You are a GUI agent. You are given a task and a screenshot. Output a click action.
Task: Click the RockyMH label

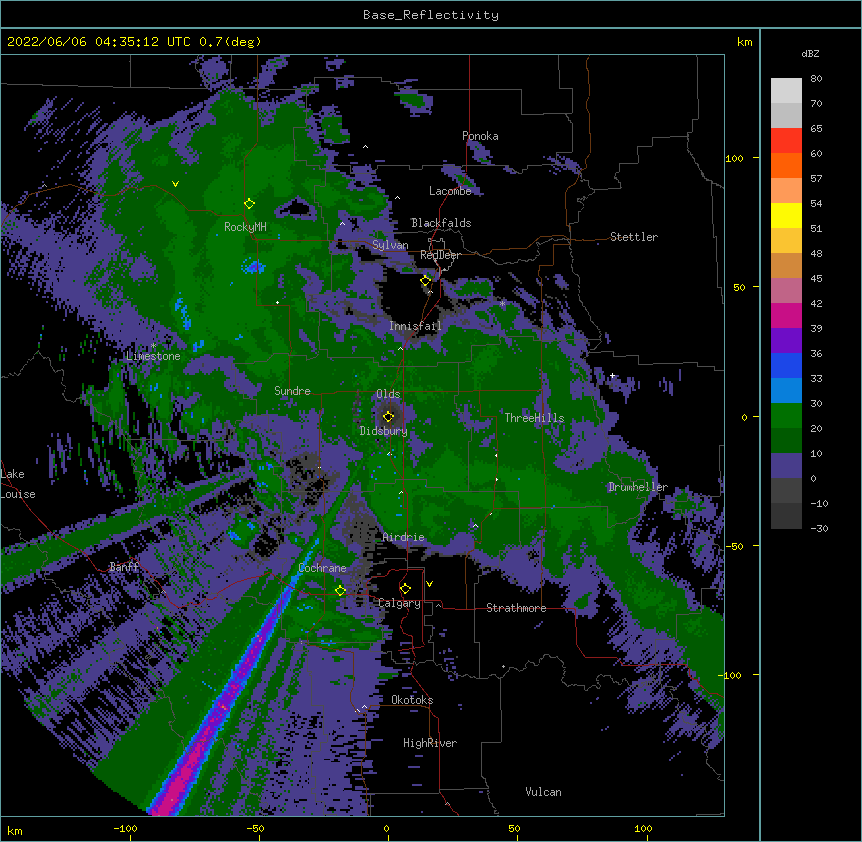245,227
